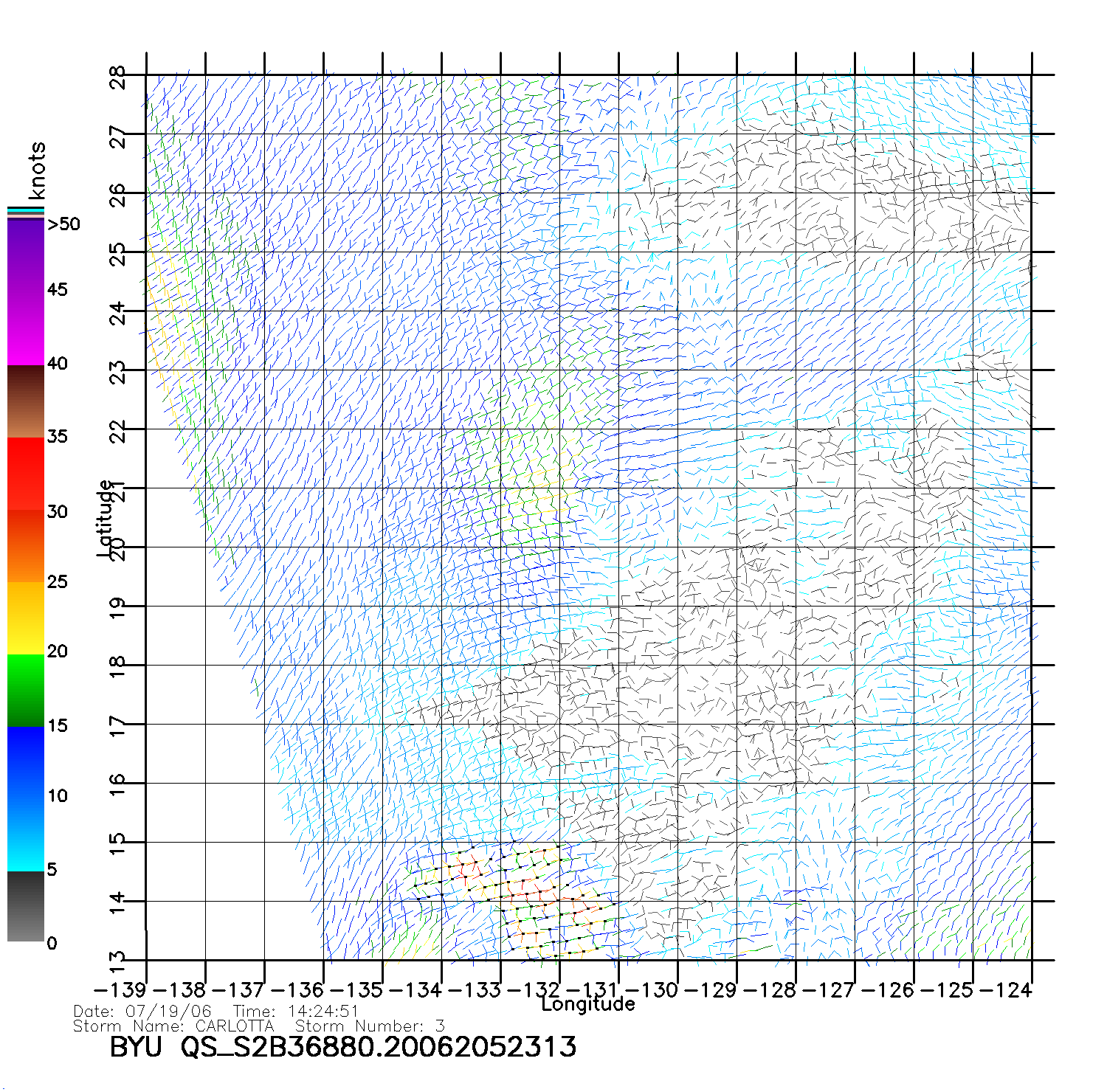
Task: Click the 'Date: 07/19/06' text
Action: click(x=142, y=1012)
